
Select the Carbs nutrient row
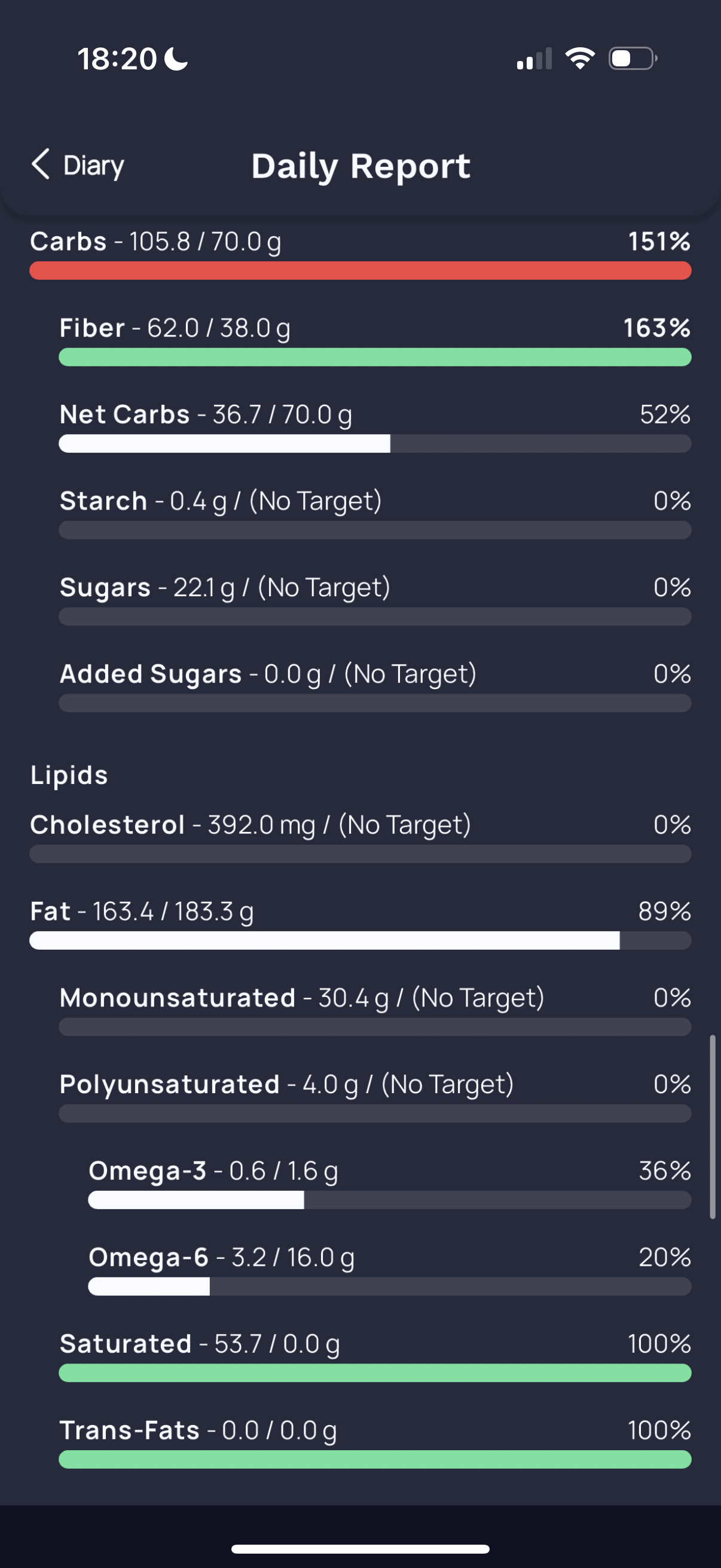pyautogui.click(x=360, y=254)
